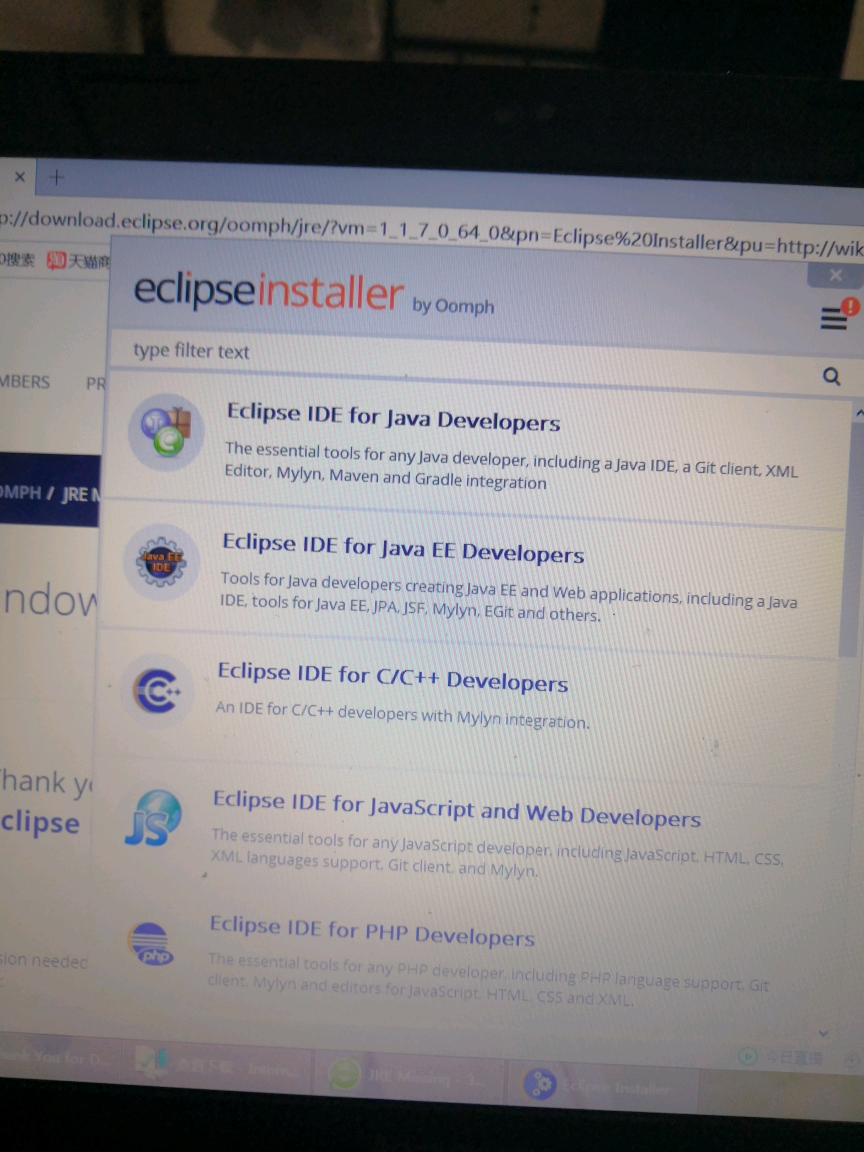Open the Tmall bookmark in browser
This screenshot has height=1152, width=864.
(79, 262)
